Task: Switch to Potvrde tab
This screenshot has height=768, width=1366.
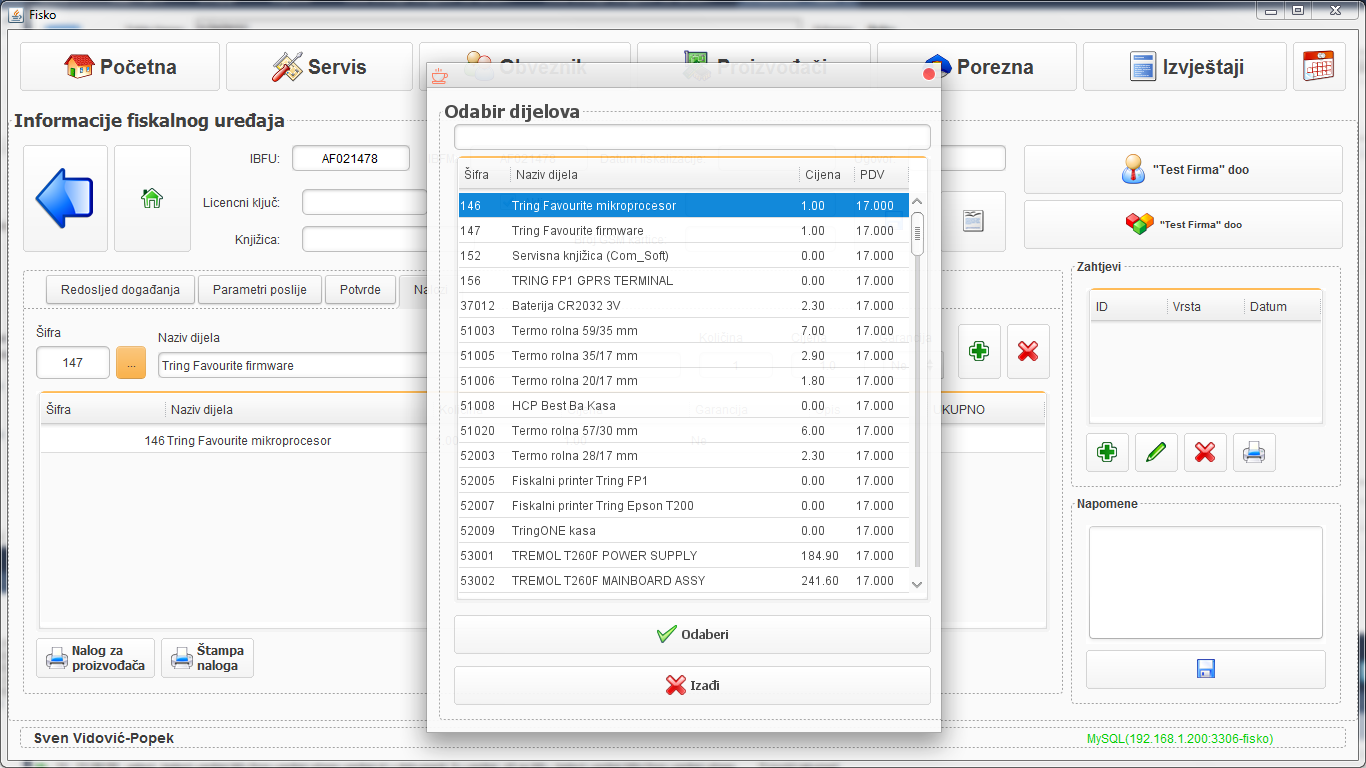Action: coord(360,290)
